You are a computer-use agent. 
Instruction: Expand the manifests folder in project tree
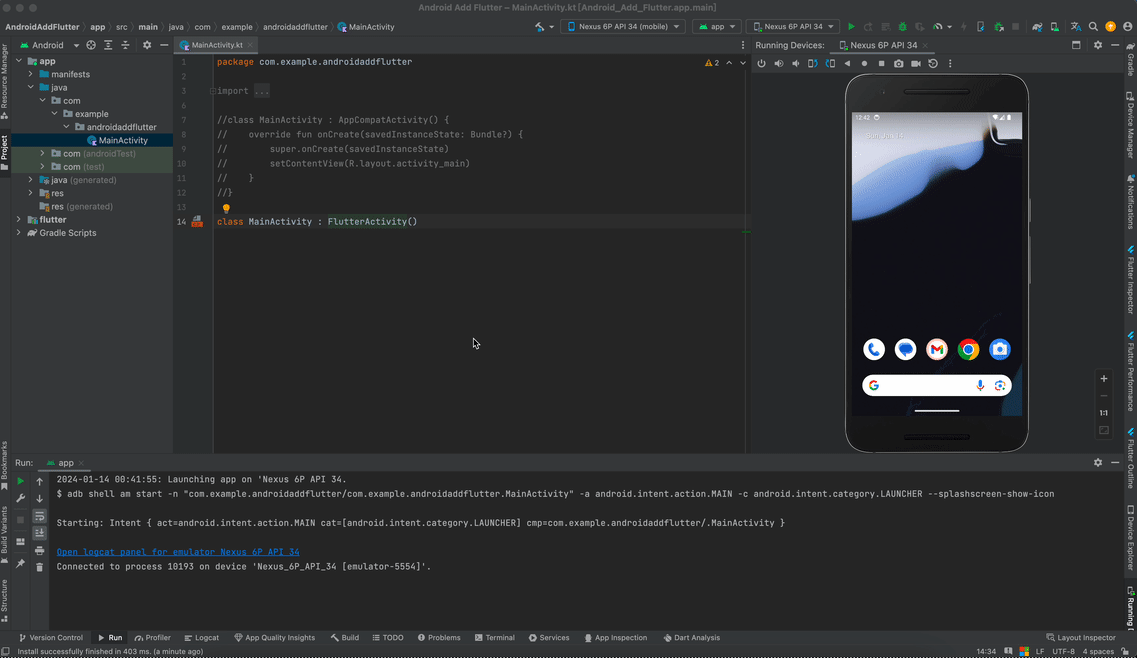click(30, 74)
